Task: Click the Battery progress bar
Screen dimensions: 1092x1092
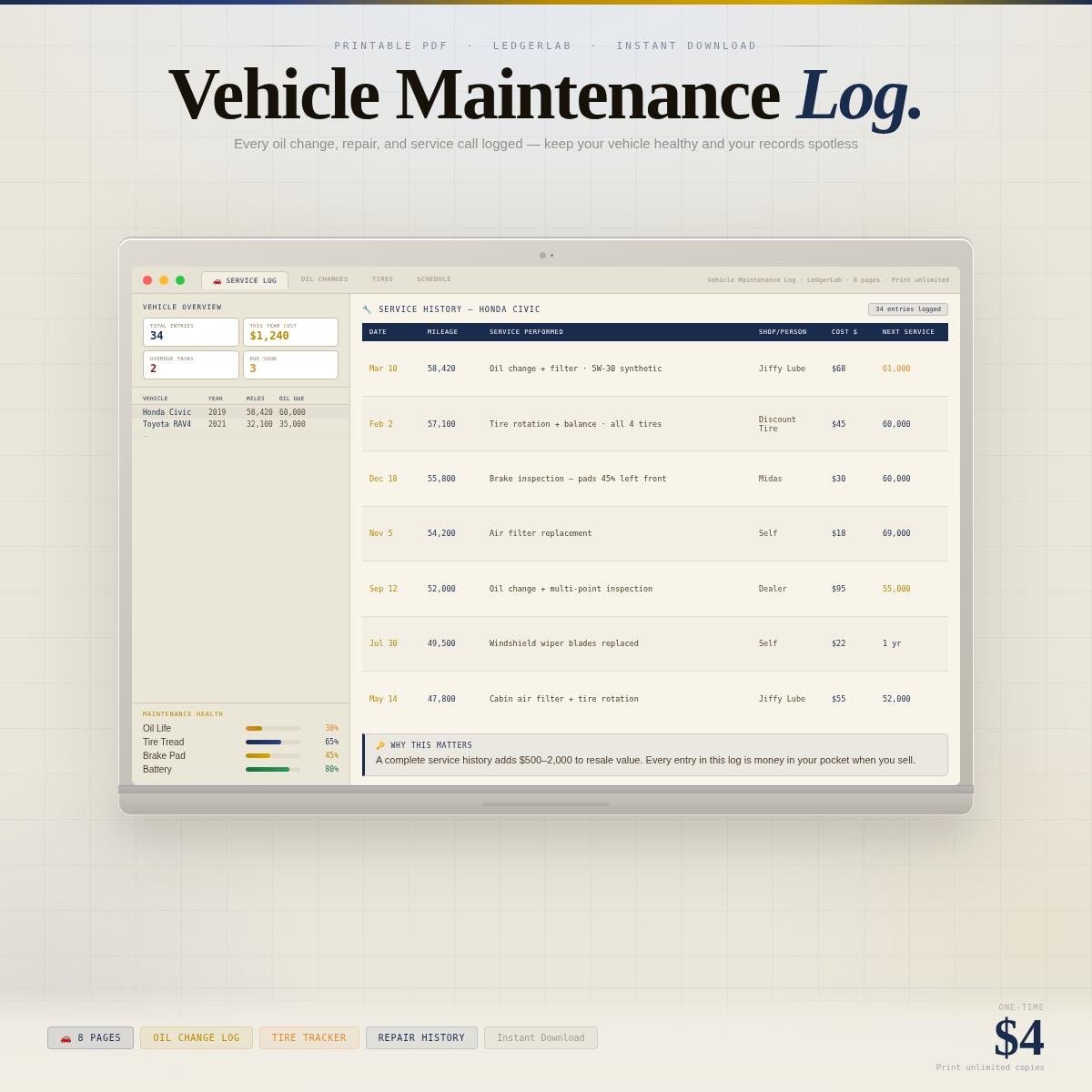Action: coord(273,770)
